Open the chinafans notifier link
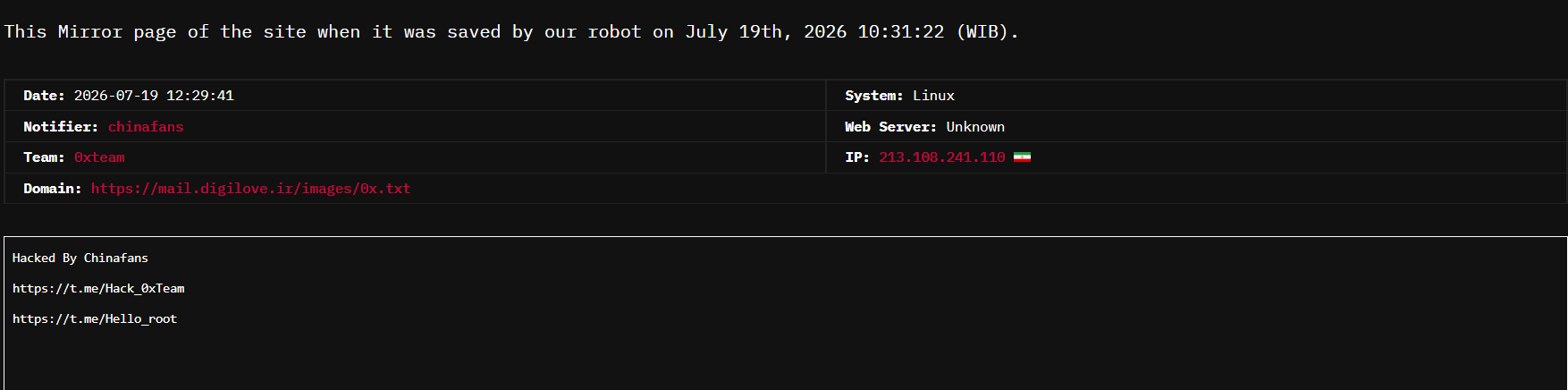 pos(146,127)
